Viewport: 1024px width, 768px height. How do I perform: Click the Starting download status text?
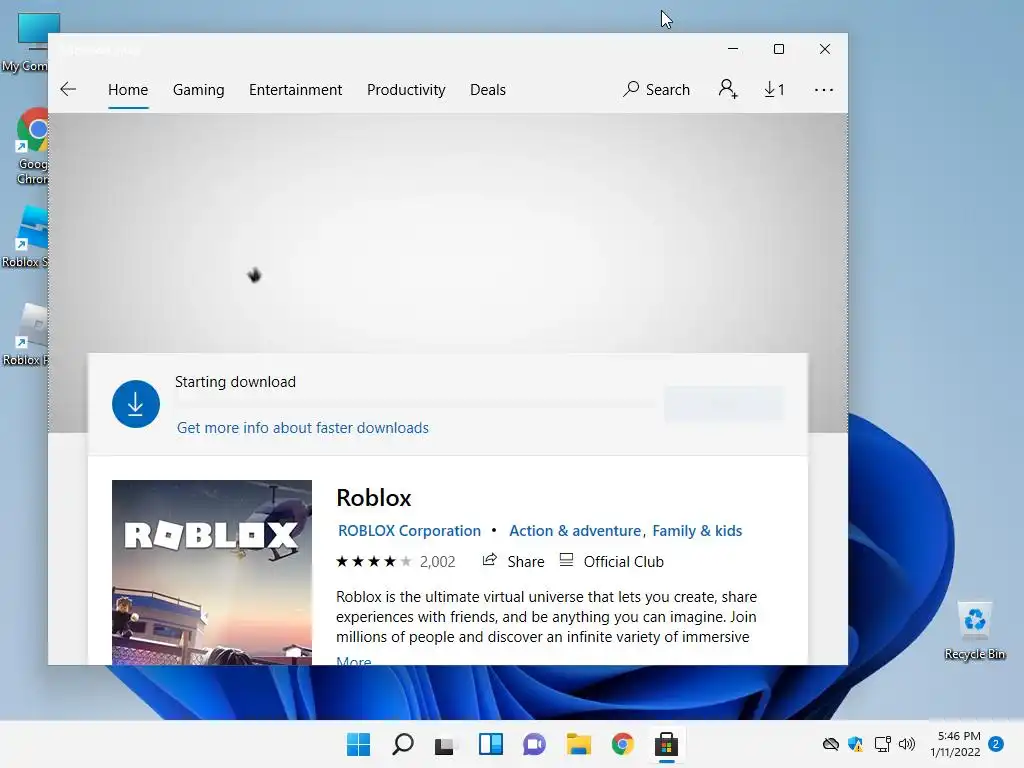coord(235,382)
